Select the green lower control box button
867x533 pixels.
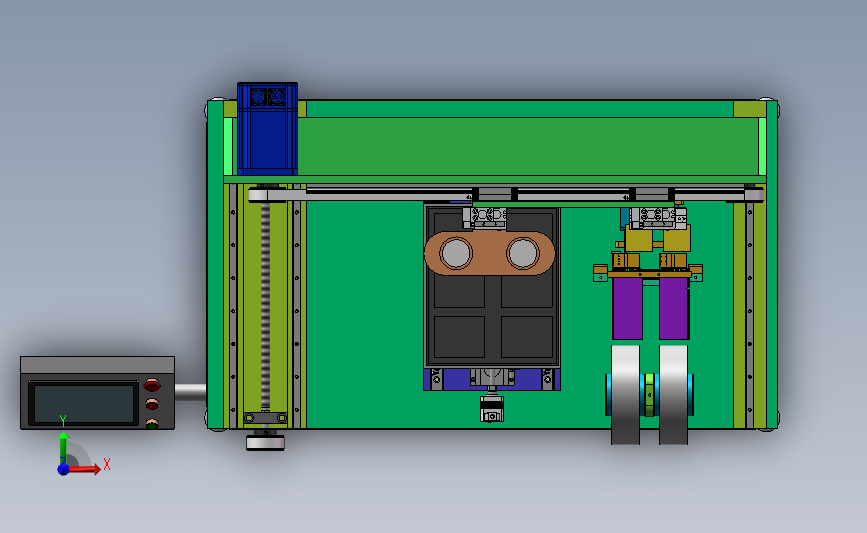point(152,424)
